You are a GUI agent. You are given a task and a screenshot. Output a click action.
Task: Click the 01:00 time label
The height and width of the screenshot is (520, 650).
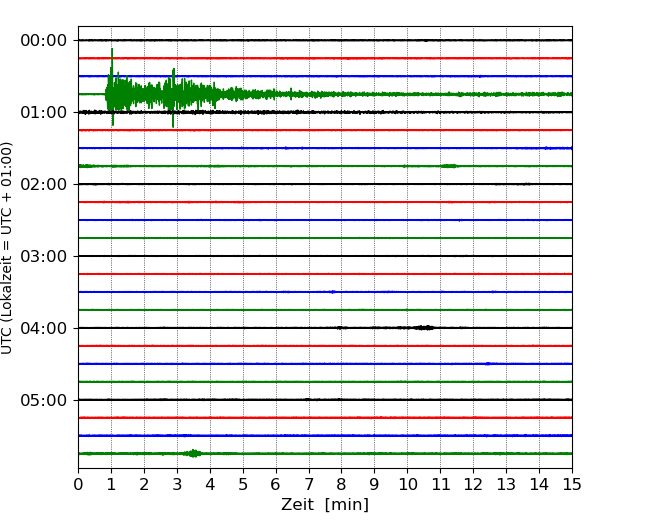[43, 112]
